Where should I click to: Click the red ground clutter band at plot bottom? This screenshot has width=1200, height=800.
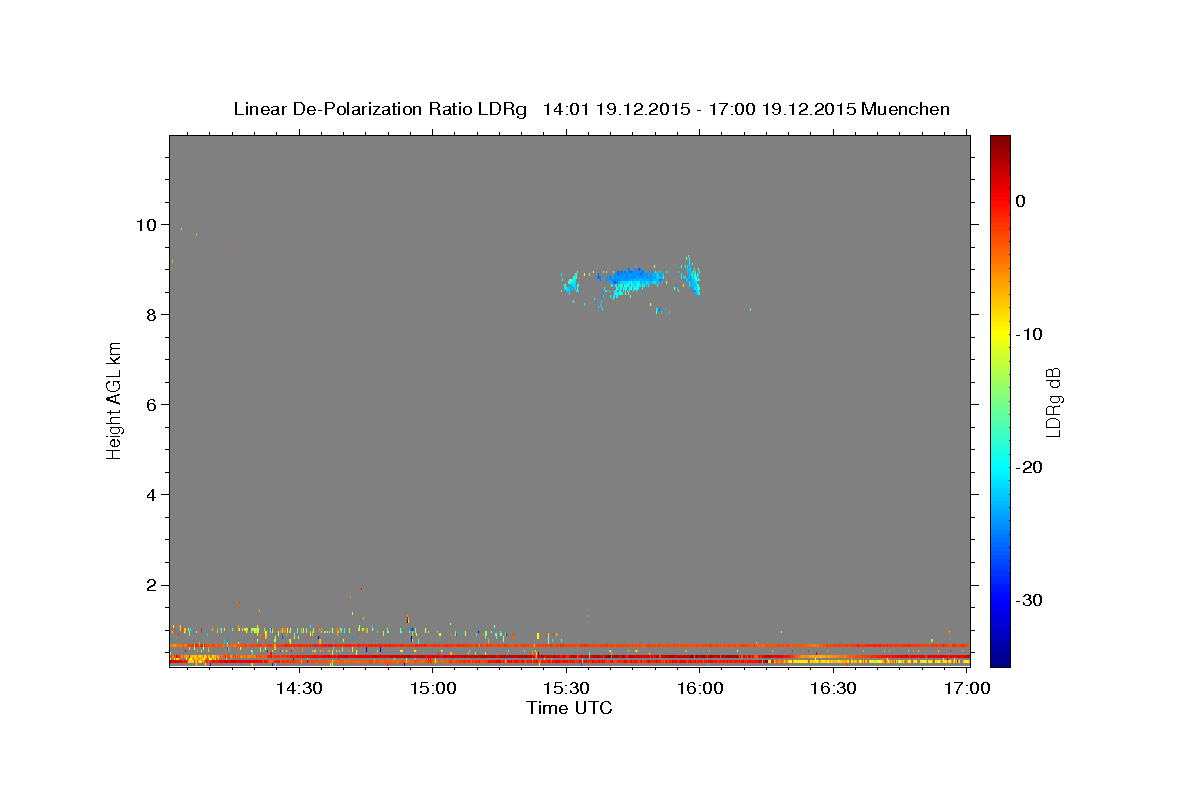pos(569,661)
